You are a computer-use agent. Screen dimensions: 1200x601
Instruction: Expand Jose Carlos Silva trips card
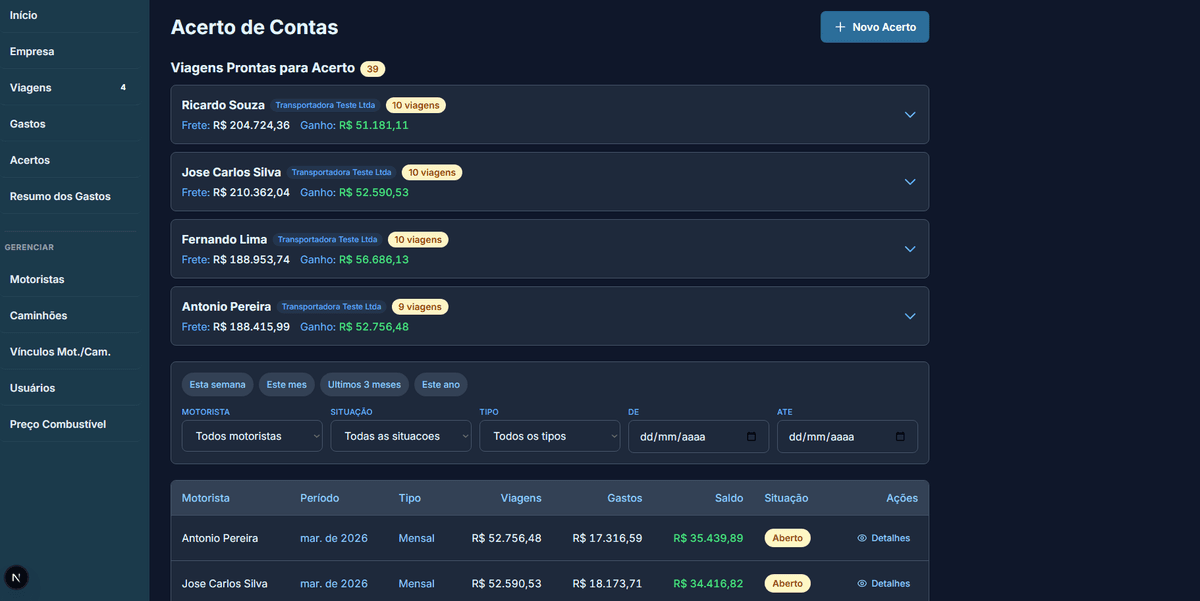[x=910, y=182]
